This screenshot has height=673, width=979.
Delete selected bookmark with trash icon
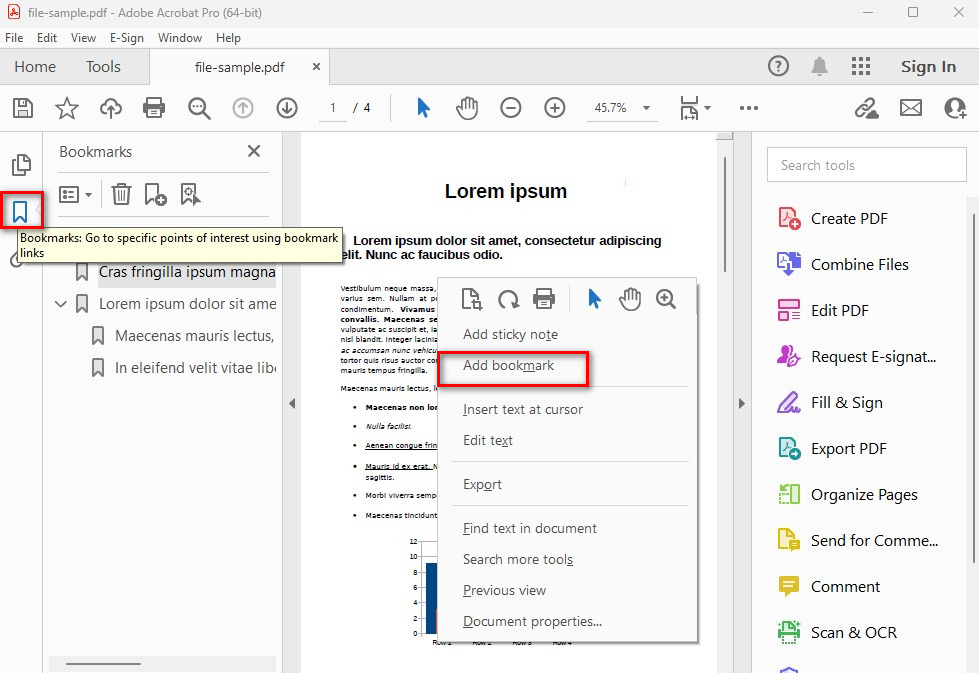point(121,194)
